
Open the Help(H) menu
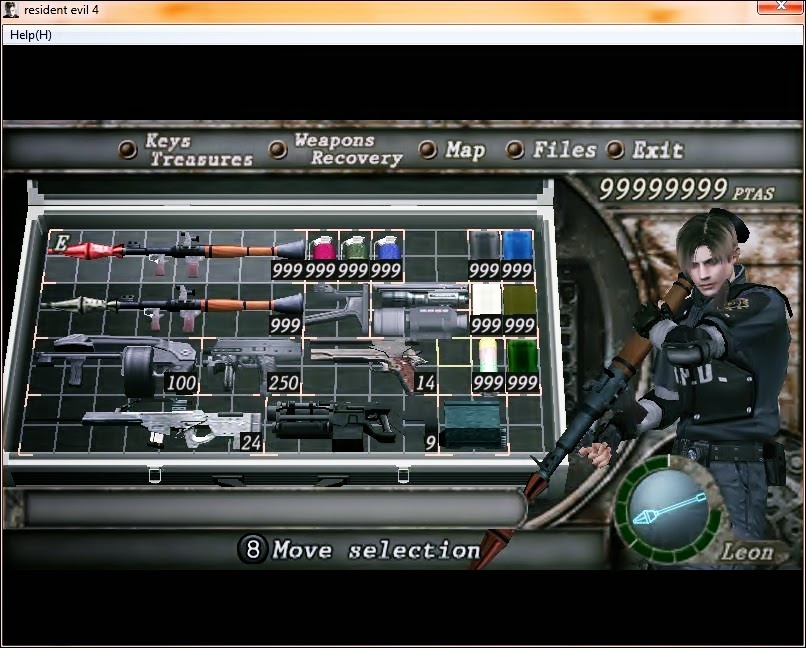pos(31,35)
